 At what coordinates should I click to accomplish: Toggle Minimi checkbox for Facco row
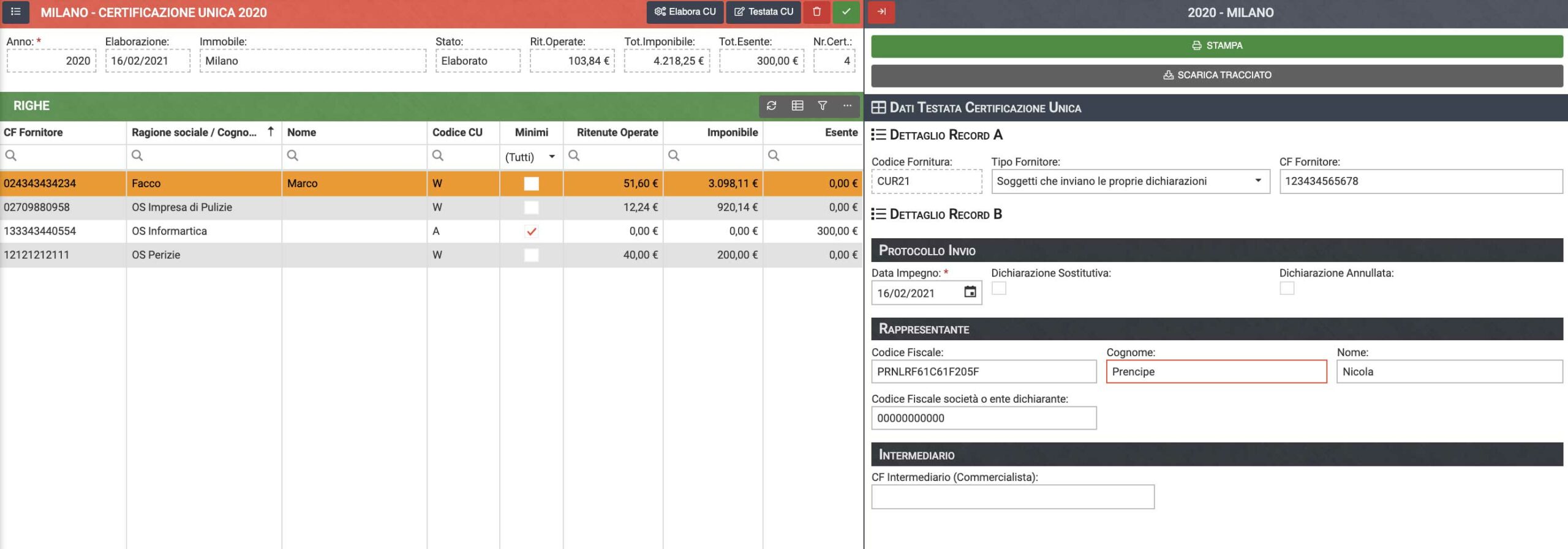point(532,184)
